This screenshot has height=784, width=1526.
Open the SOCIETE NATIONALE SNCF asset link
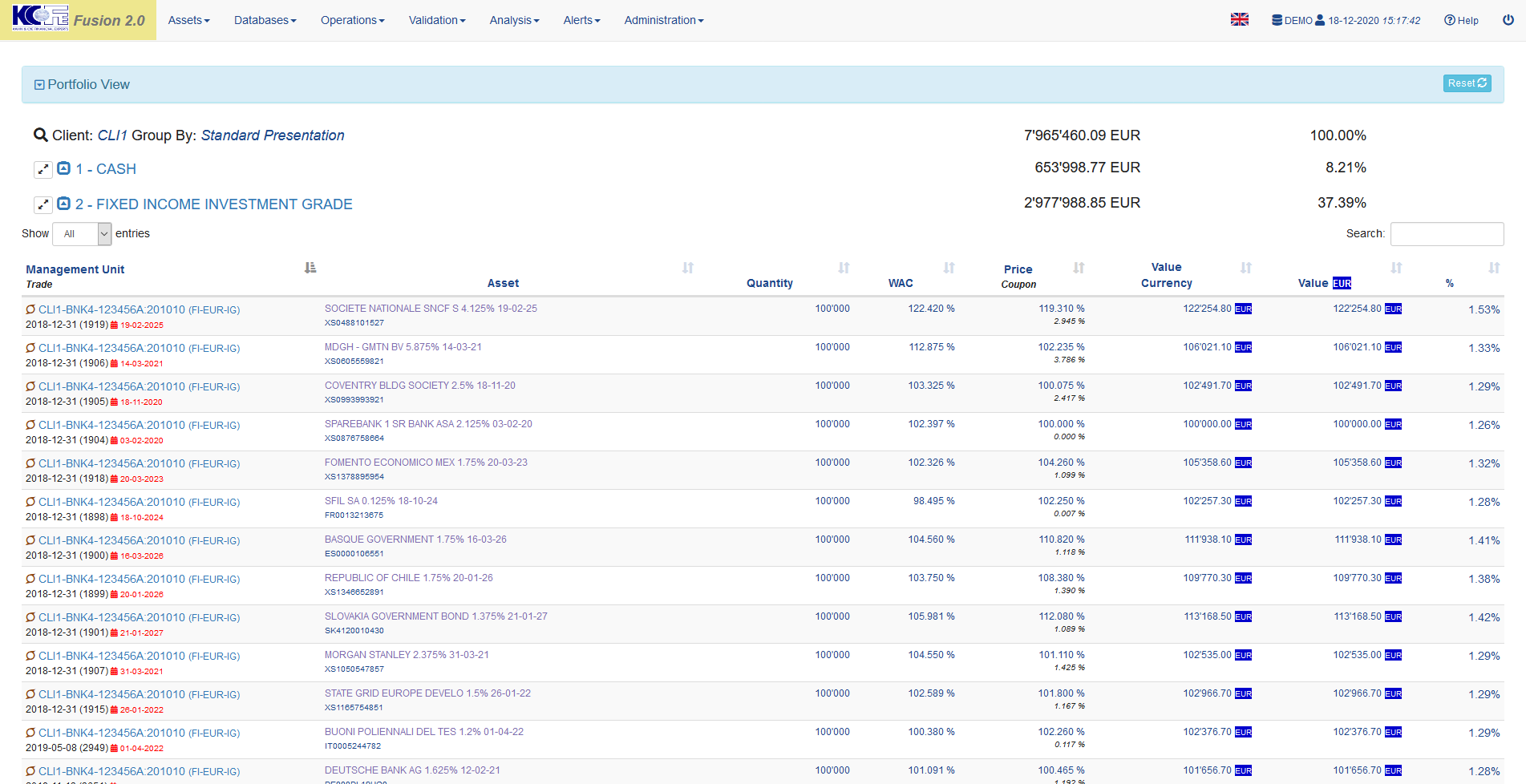tap(431, 309)
